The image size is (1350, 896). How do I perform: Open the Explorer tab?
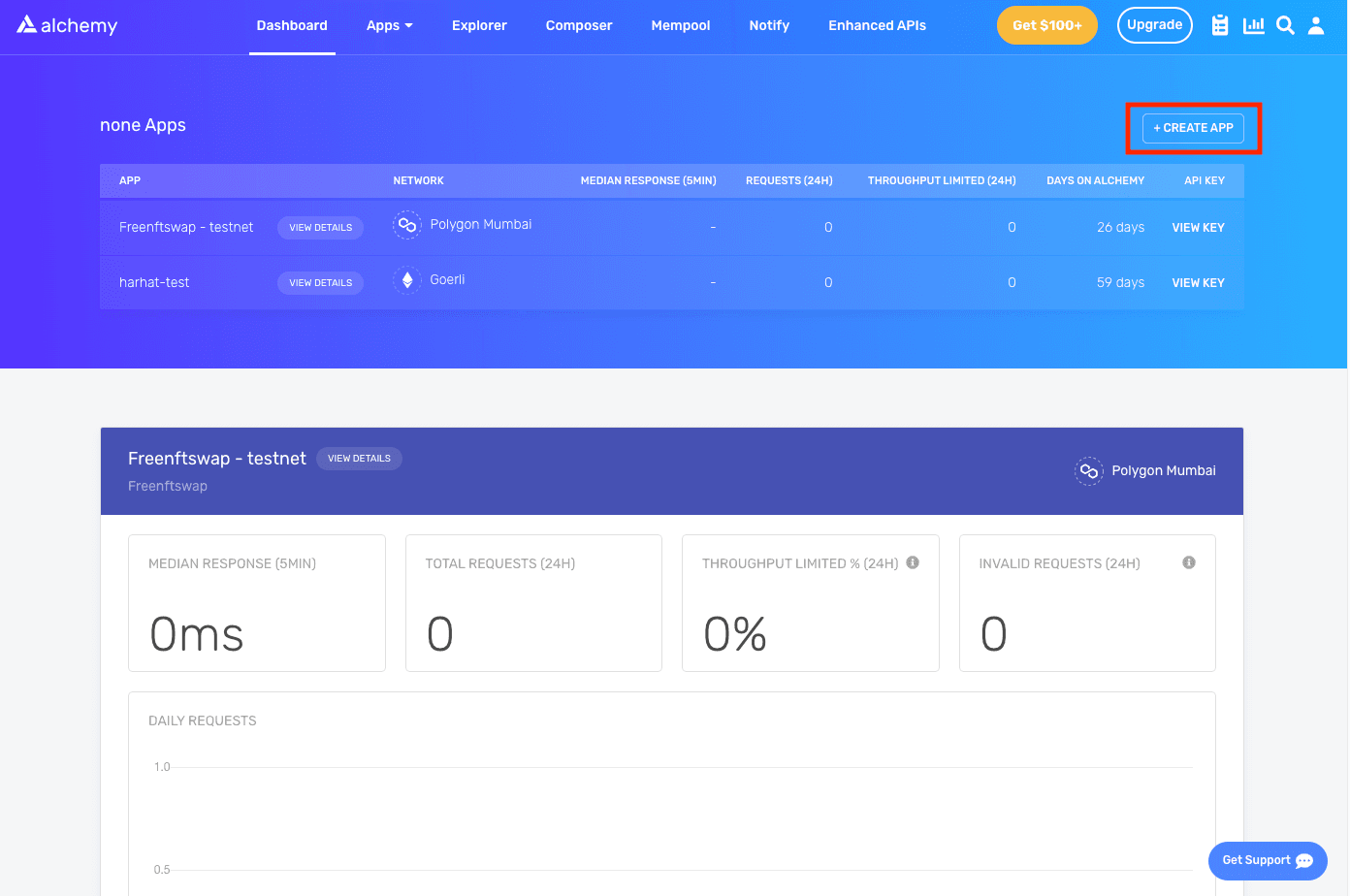[479, 25]
